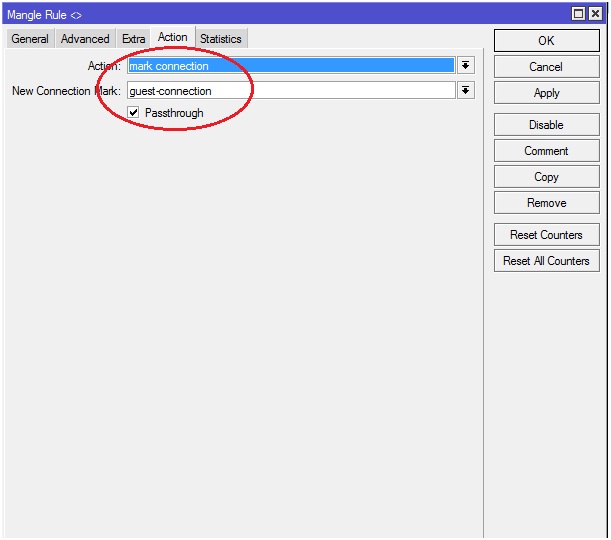Toggle the Passthrough checkbox
The image size is (611, 540).
[x=134, y=113]
